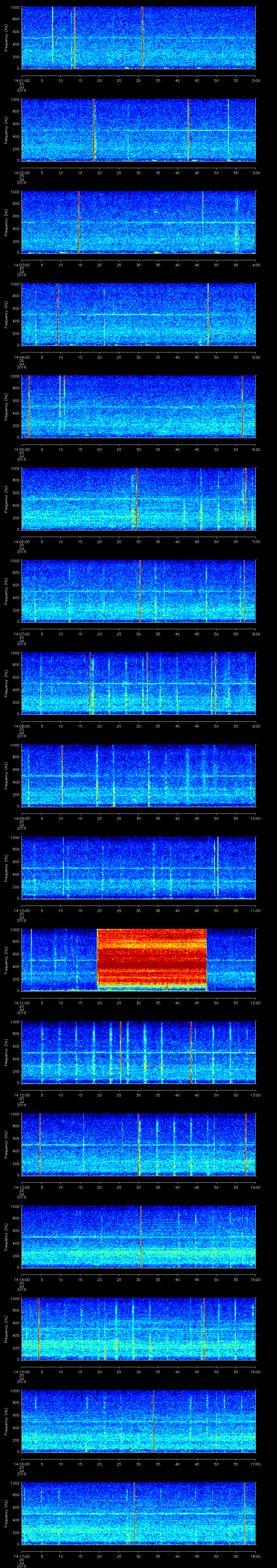
Task: Click the '5:00' end time label
Action: [256, 357]
